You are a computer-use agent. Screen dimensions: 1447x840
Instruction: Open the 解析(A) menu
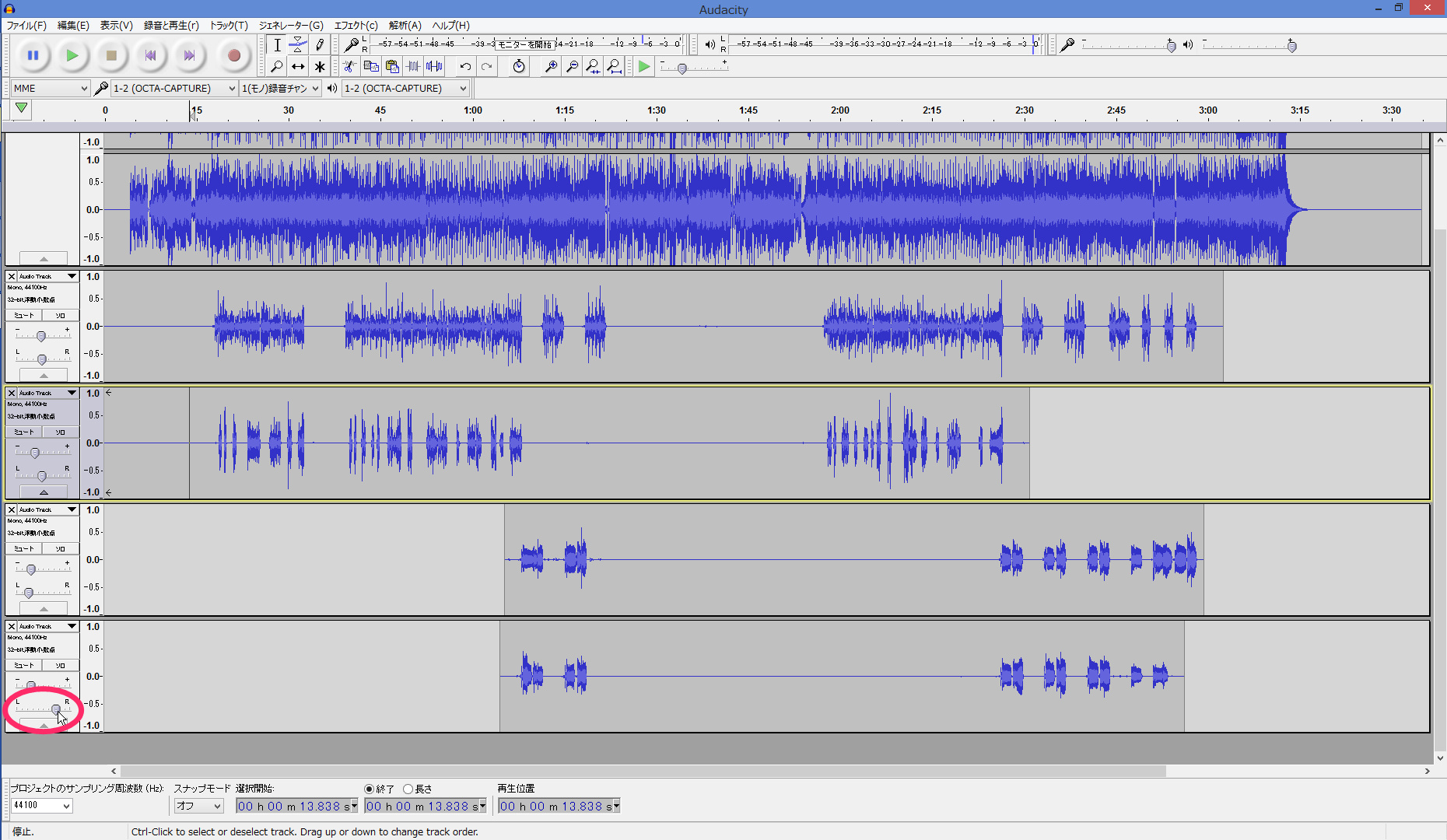coord(405,26)
